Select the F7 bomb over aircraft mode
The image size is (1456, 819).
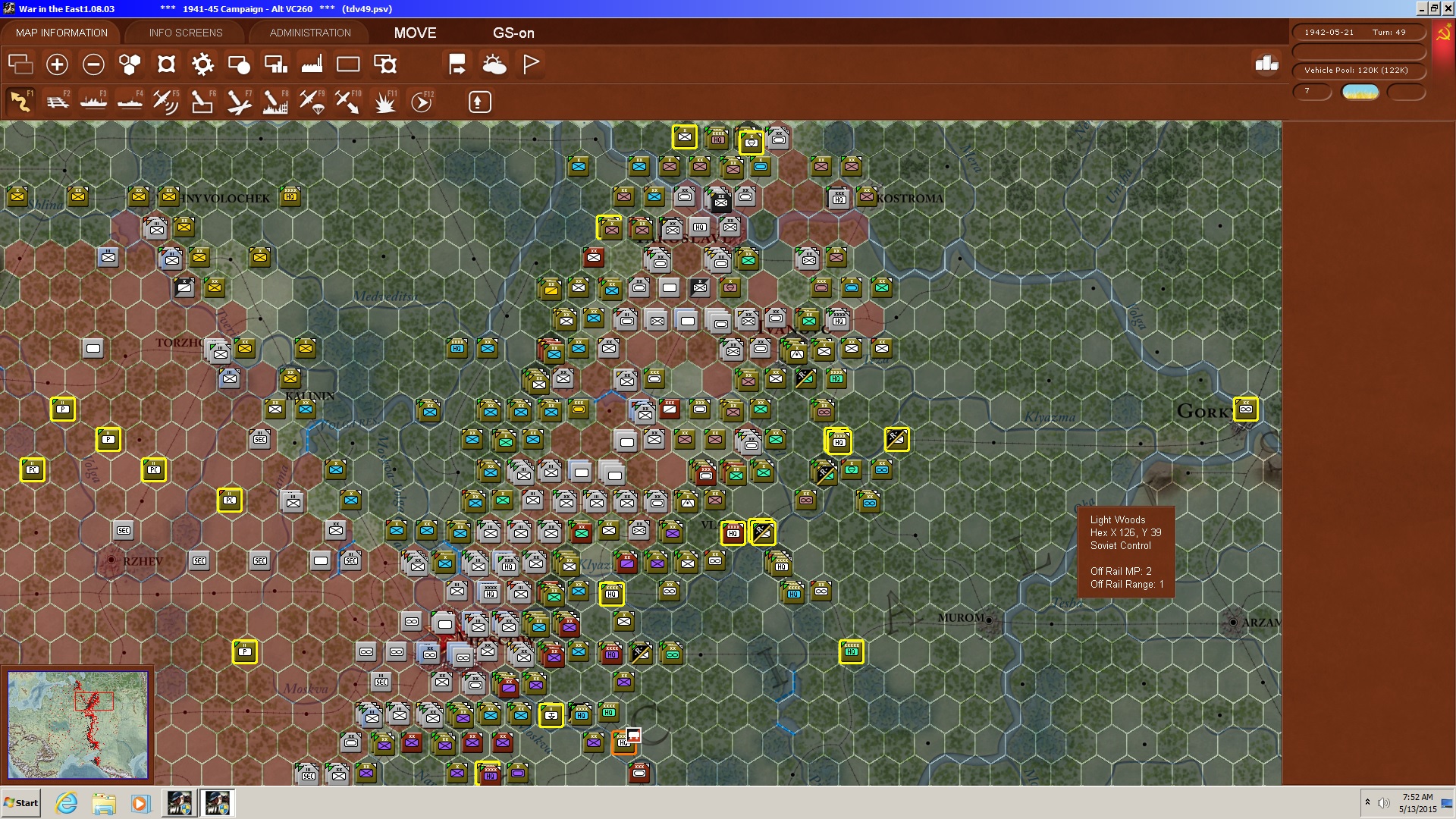point(239,101)
